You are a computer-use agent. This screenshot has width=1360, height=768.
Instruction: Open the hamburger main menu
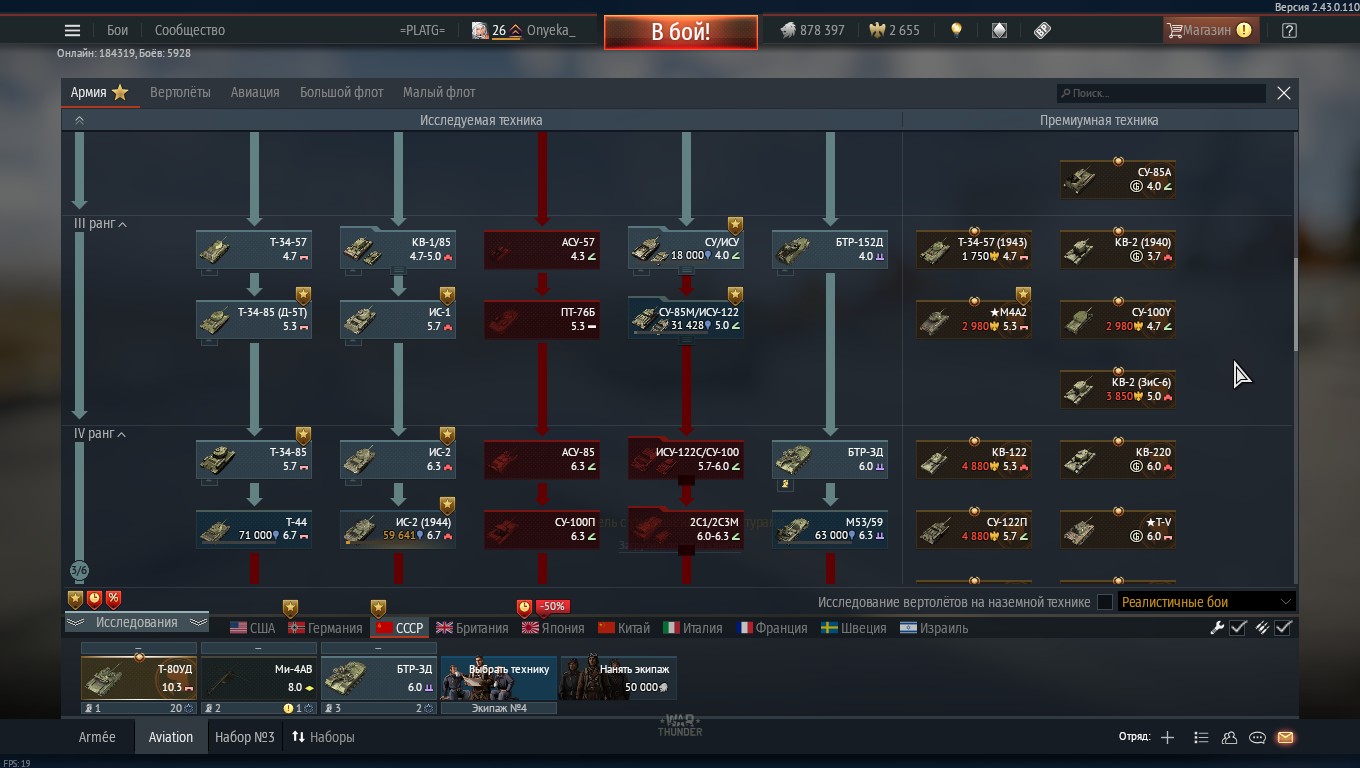(72, 30)
